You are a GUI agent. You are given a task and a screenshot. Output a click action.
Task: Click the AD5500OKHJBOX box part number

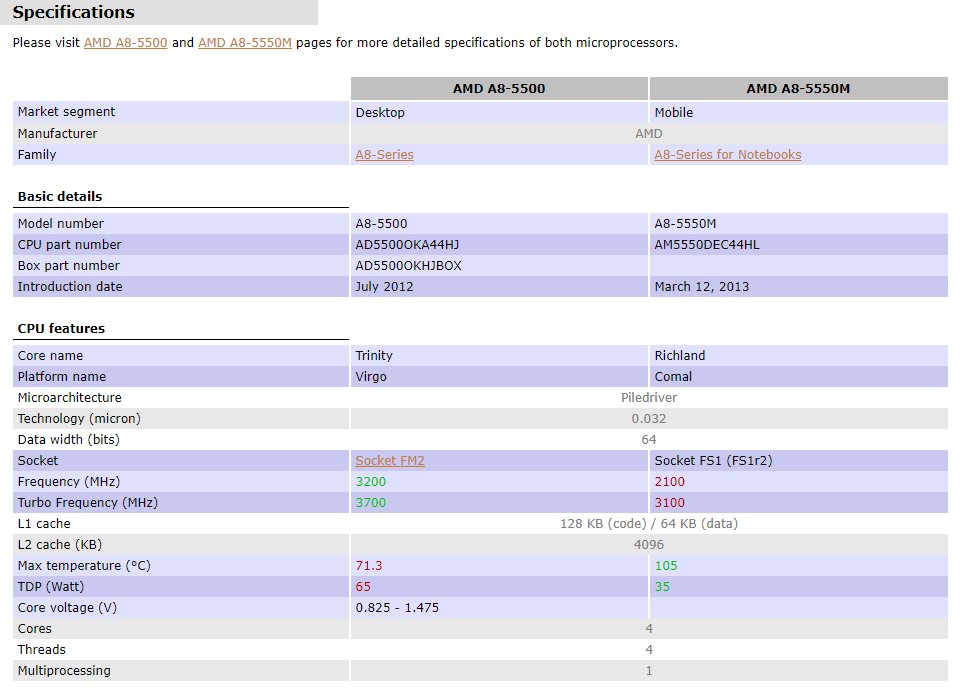[x=408, y=266]
